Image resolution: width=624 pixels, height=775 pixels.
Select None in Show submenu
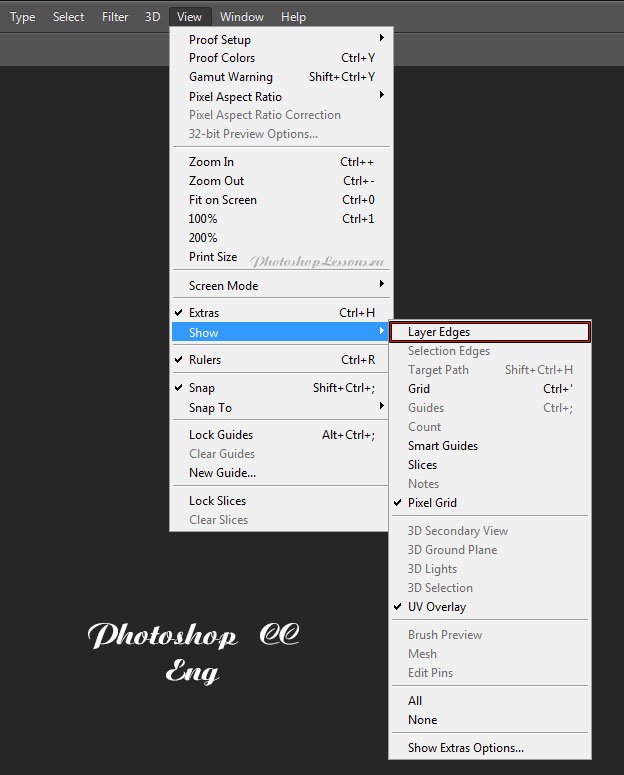(490, 720)
